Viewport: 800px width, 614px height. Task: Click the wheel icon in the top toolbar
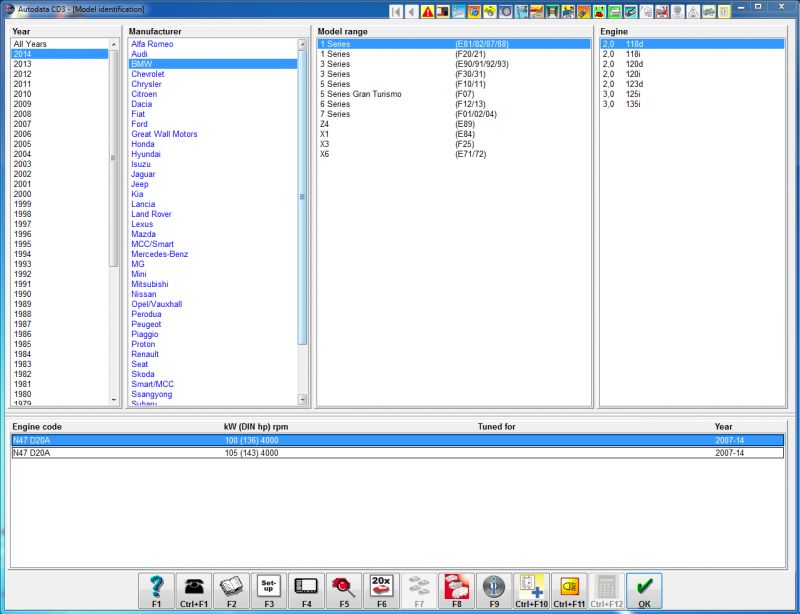tap(506, 11)
